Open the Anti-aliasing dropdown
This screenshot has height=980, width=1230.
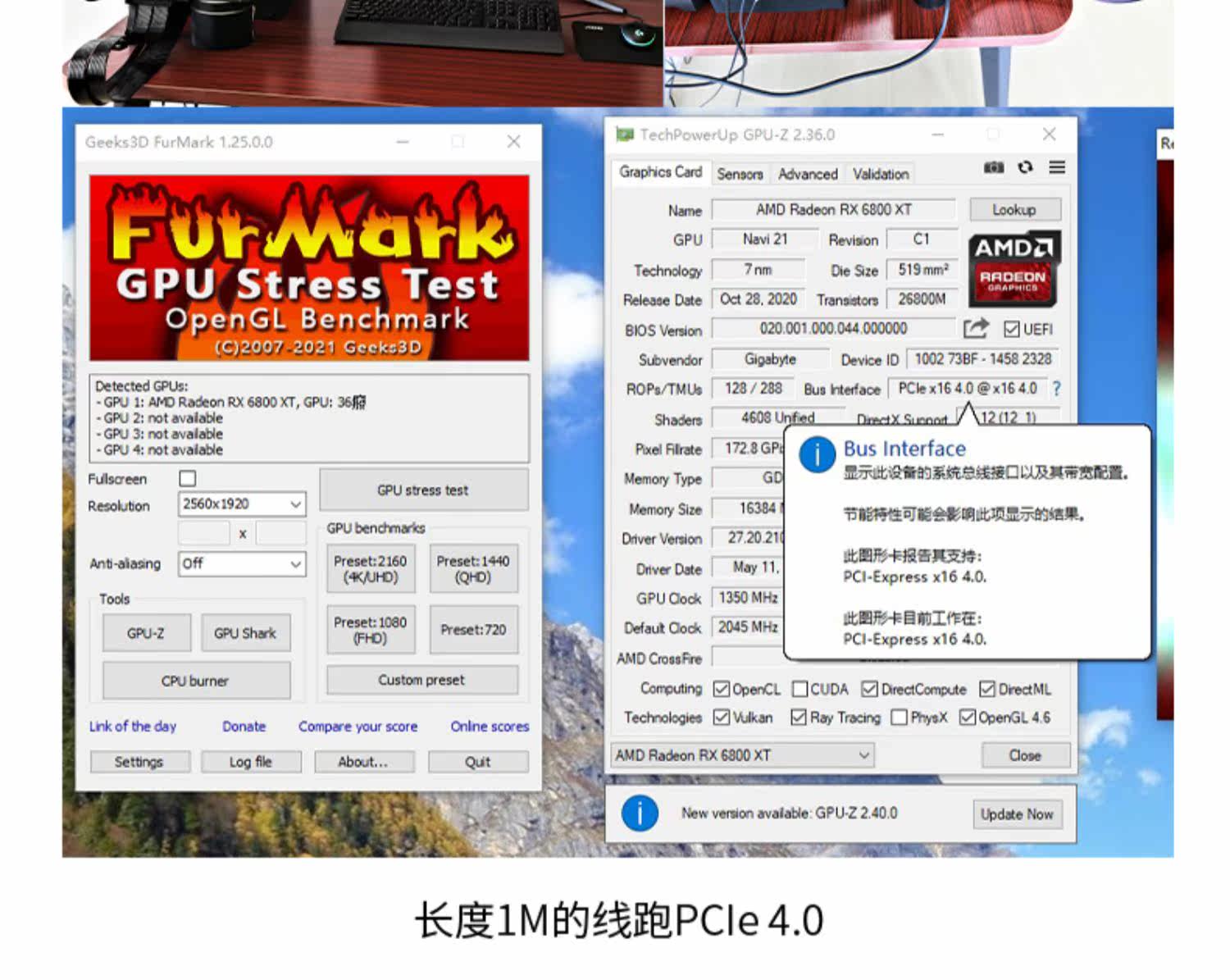click(x=242, y=563)
